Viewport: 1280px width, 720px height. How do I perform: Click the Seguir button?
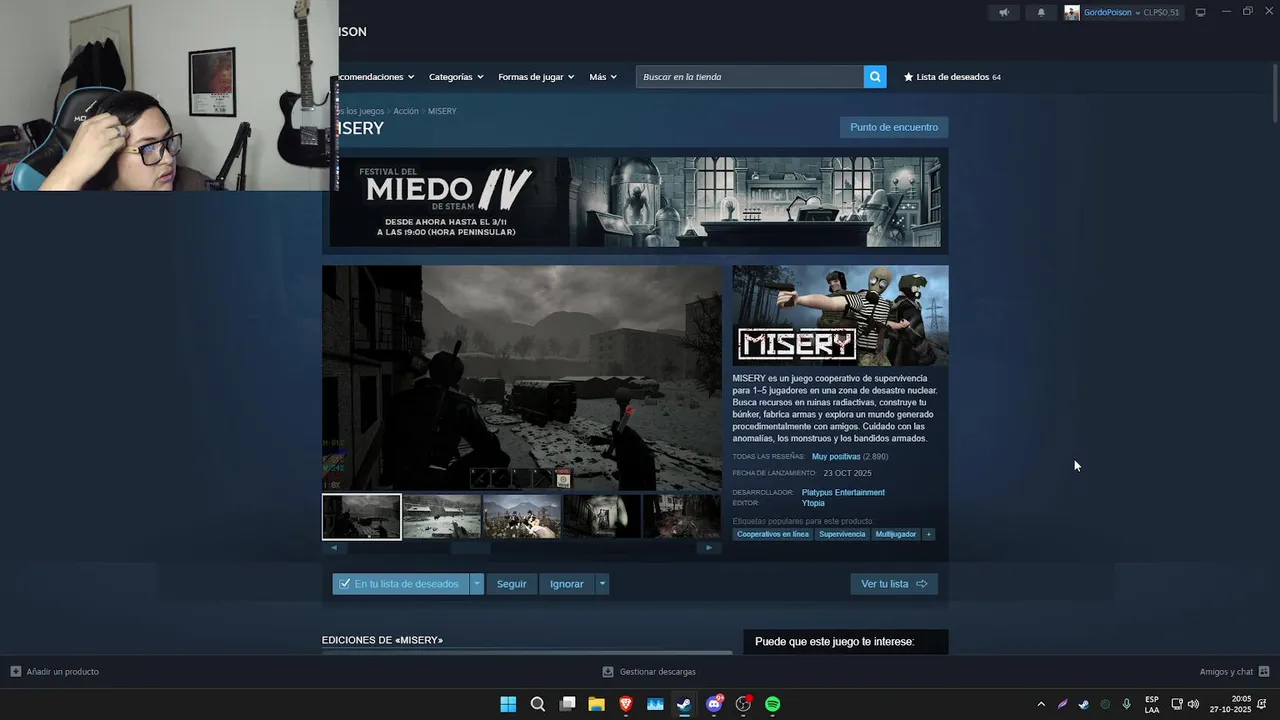coord(512,584)
